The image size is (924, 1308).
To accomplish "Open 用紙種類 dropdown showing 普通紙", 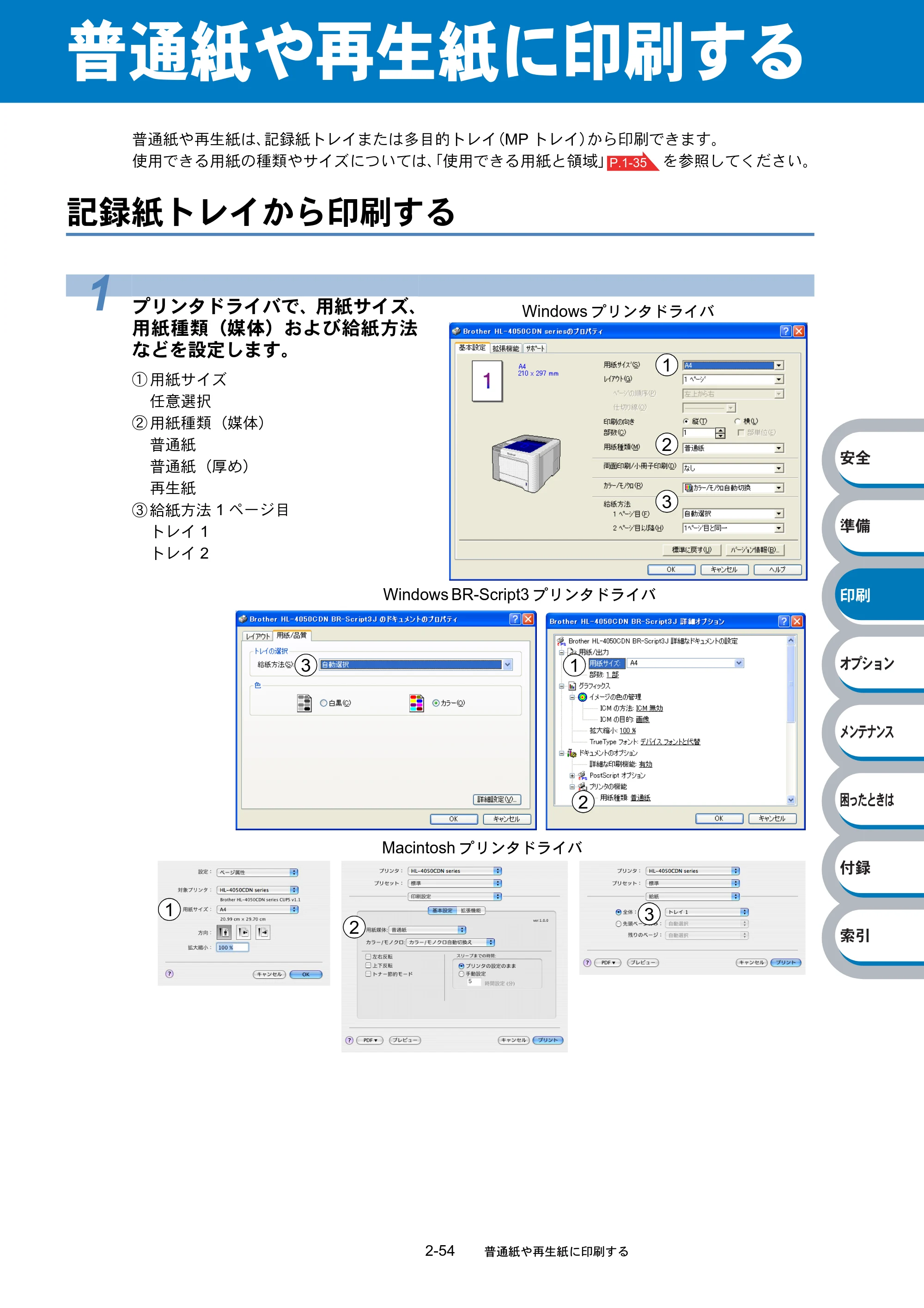I will pyautogui.click(x=733, y=448).
